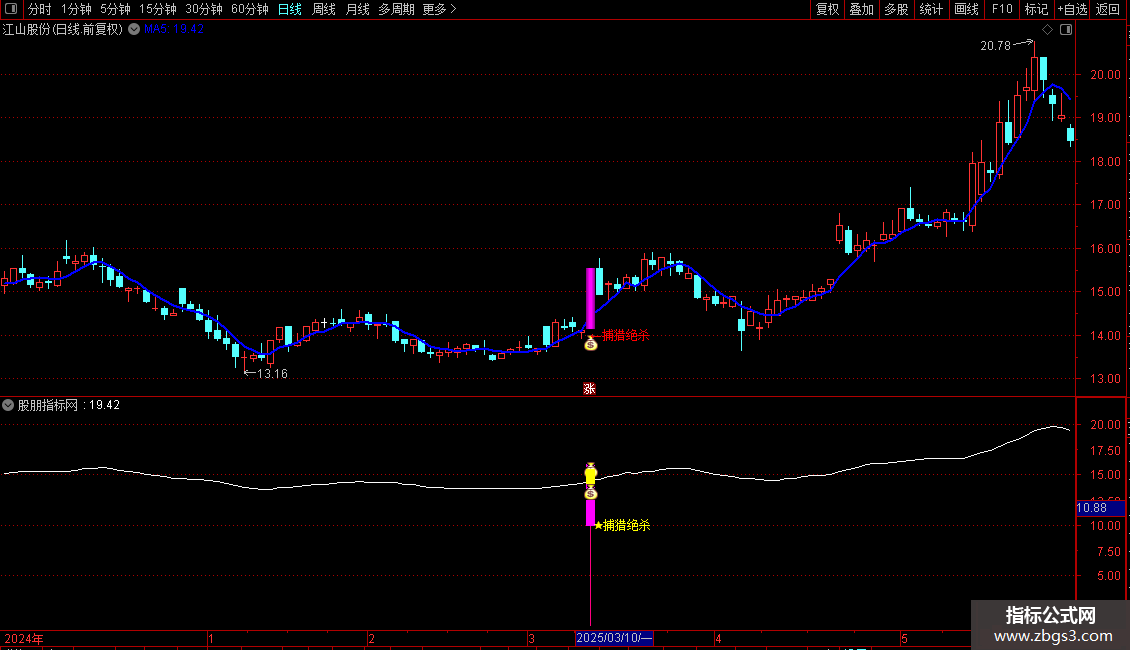Screen dimensions: 1130x650
Task: Click the 10.88 highlighted value on indicator axis
Action: point(1100,508)
